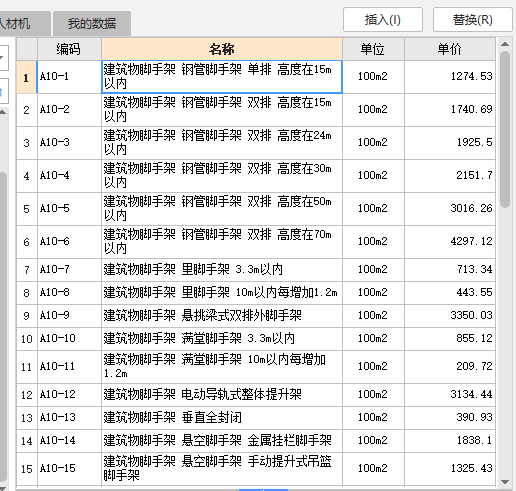The width and height of the screenshot is (516, 491).
Task: Click price cell 1274.53
Action: tap(450, 77)
